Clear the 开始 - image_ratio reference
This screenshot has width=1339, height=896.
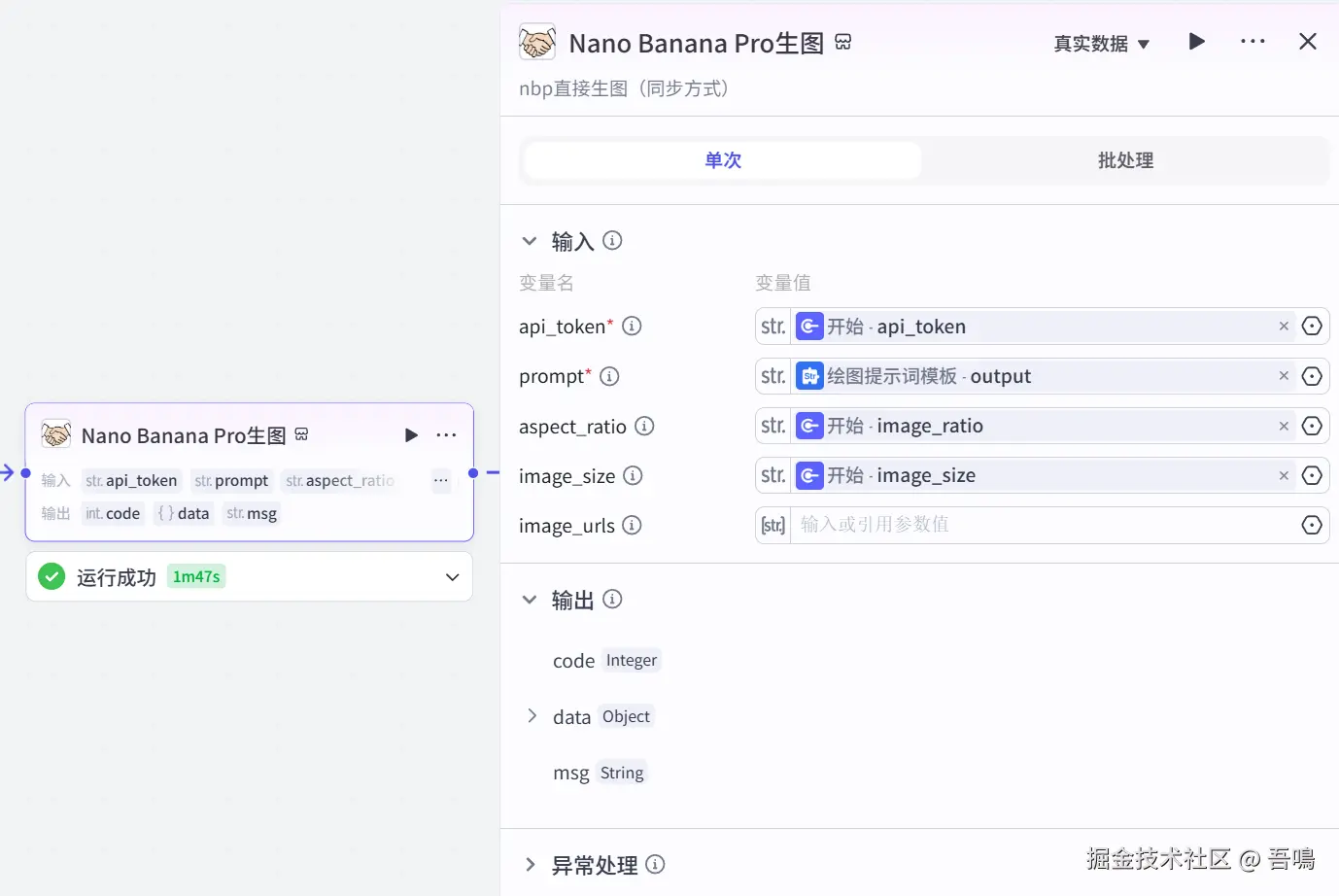[x=1284, y=426]
